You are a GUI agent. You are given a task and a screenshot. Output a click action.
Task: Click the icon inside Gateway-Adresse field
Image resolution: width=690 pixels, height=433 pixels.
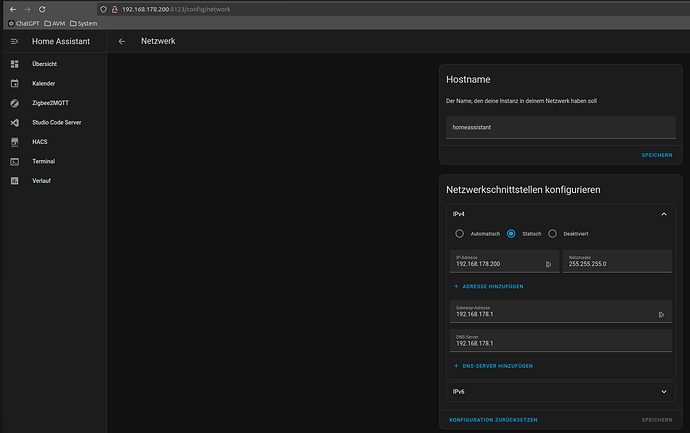click(661, 314)
